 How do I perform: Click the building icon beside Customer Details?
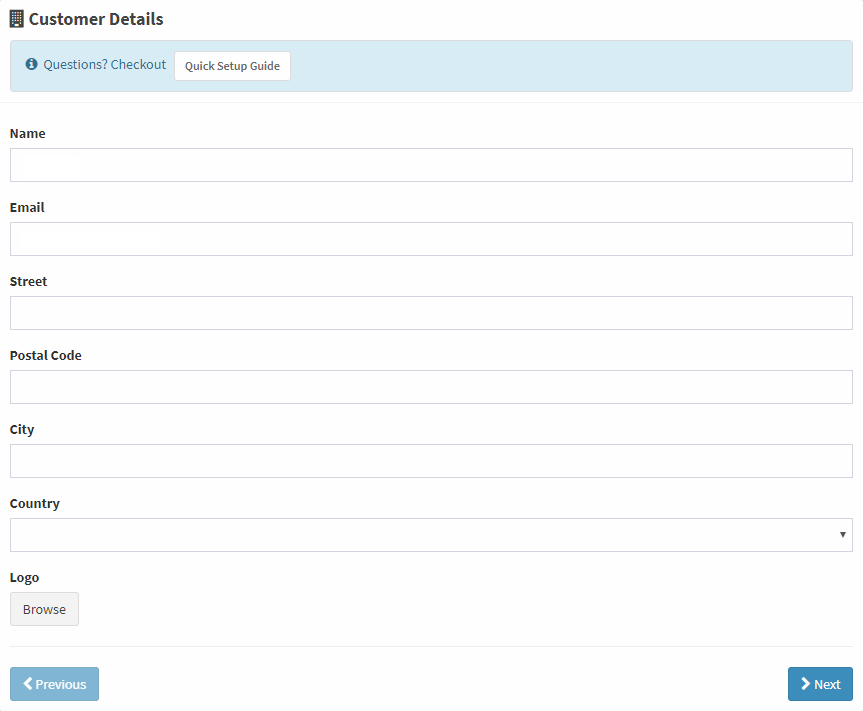17,19
